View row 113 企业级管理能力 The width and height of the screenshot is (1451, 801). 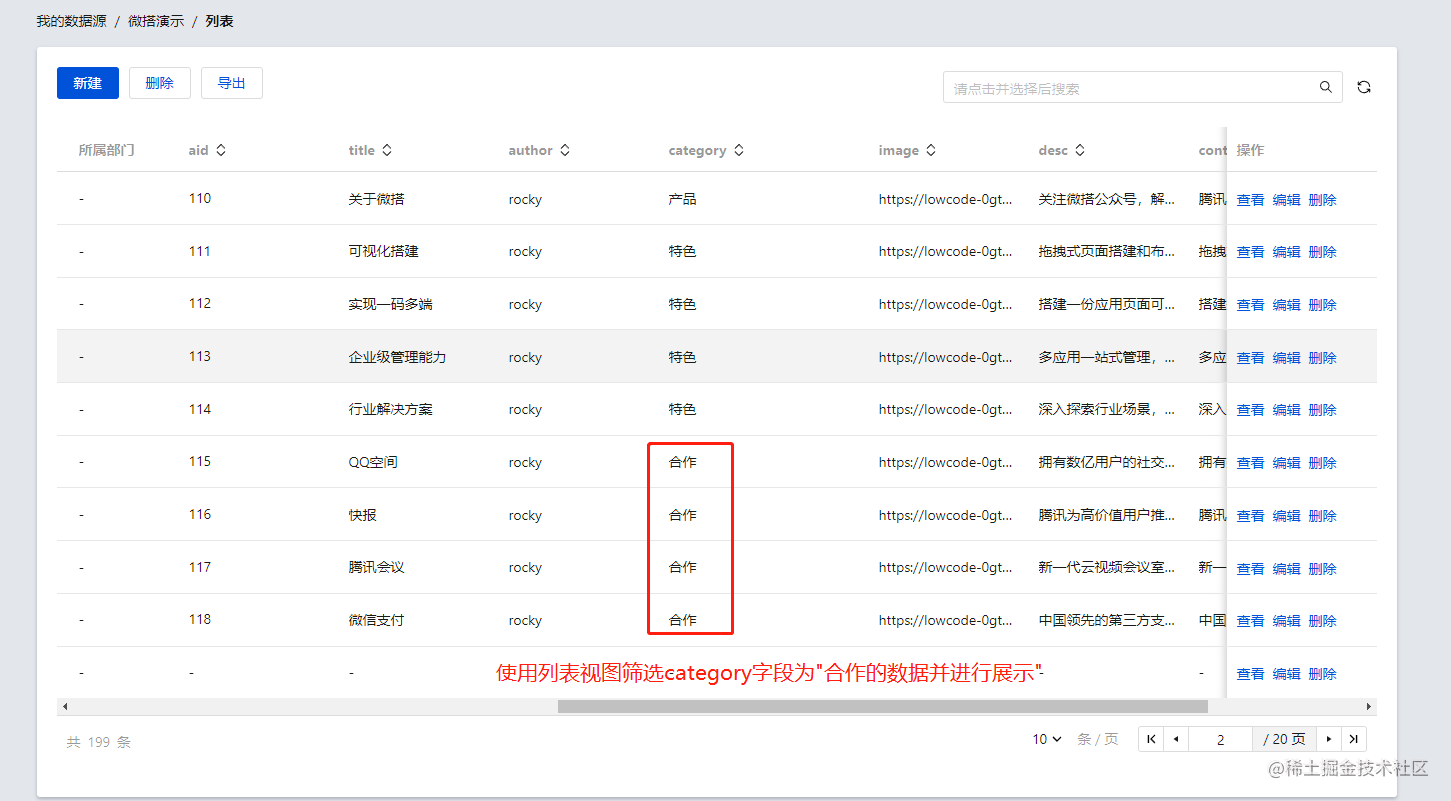point(1250,358)
